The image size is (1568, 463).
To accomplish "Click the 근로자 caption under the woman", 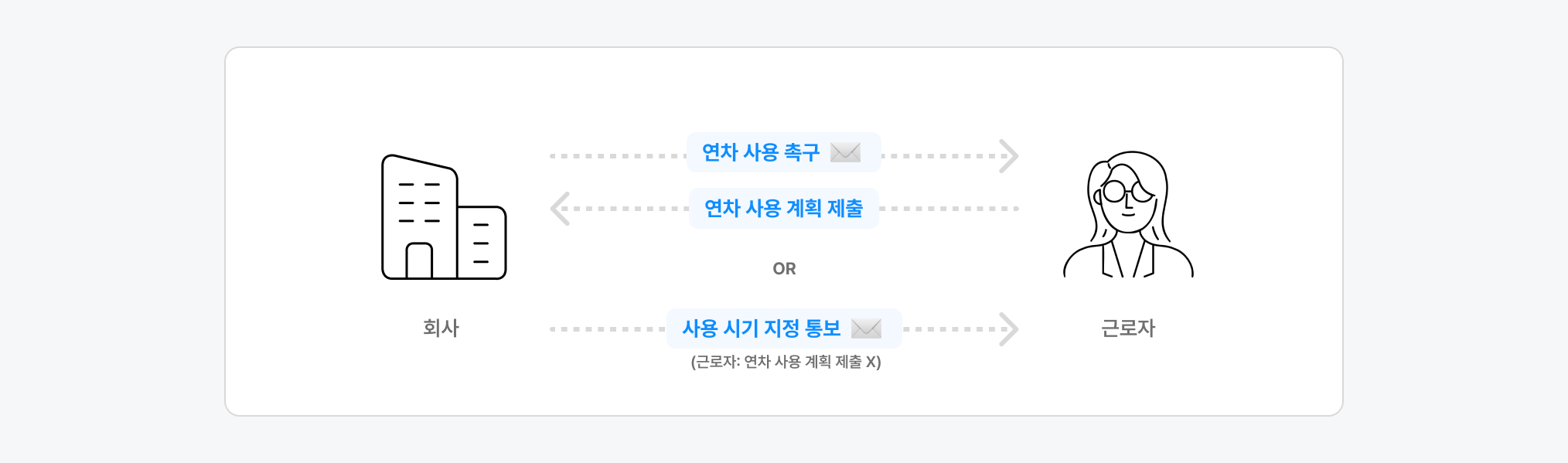I will 1128,328.
